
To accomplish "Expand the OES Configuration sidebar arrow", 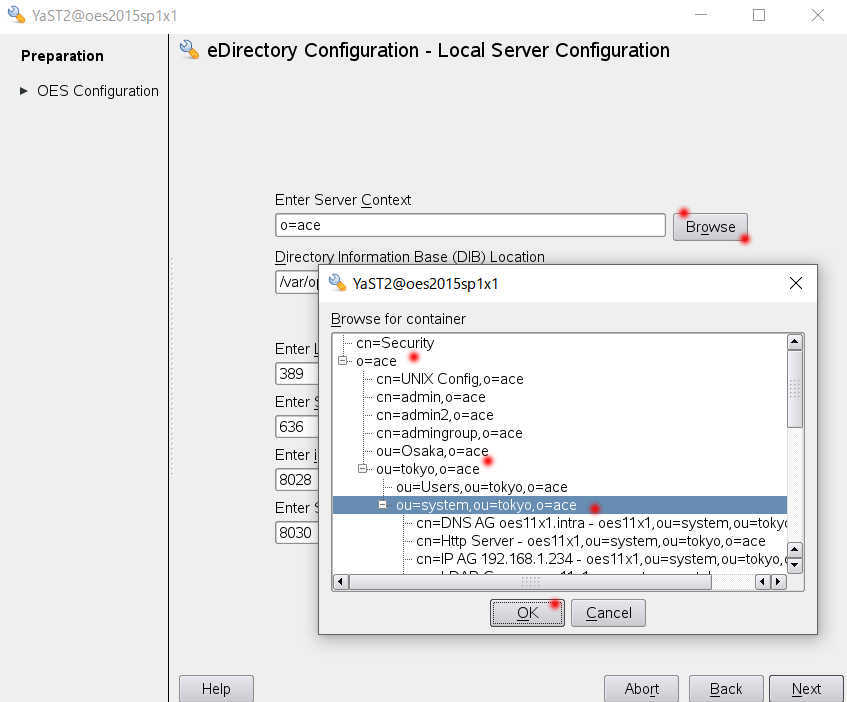I will pyautogui.click(x=23, y=91).
